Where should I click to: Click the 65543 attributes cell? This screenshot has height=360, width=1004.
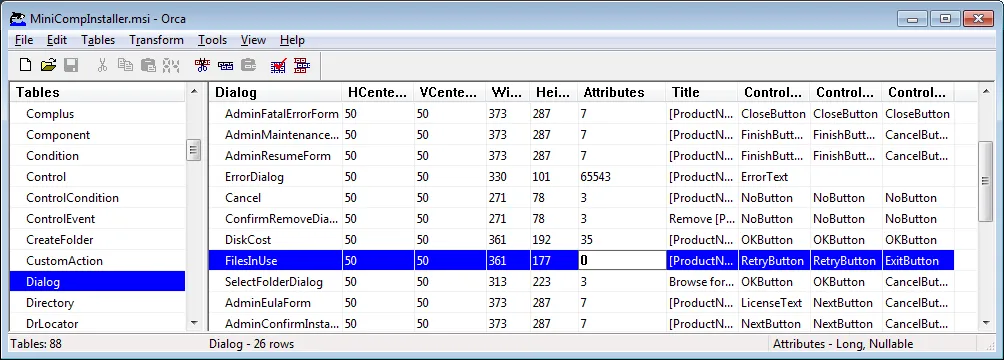[622, 177]
